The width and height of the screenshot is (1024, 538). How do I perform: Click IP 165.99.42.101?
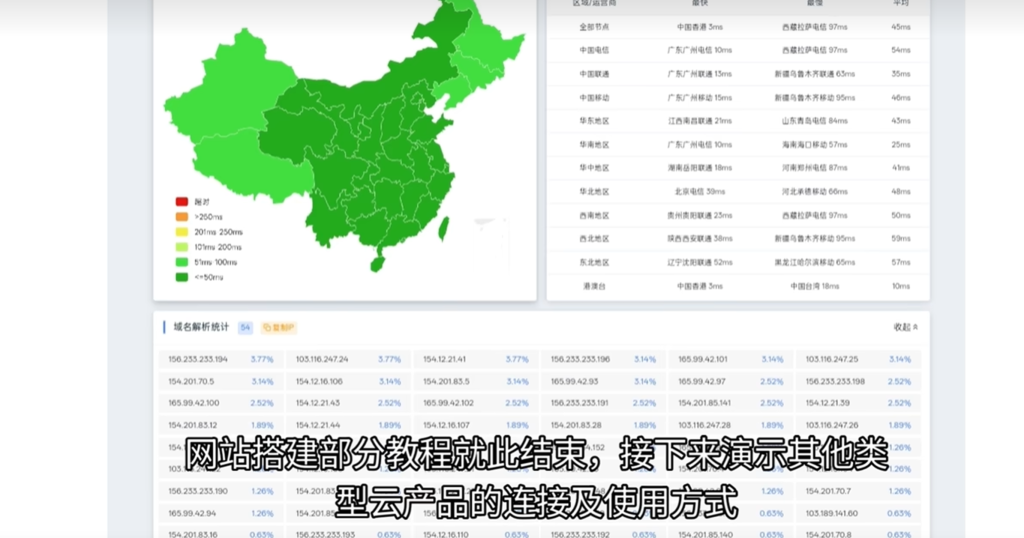[x=702, y=359]
